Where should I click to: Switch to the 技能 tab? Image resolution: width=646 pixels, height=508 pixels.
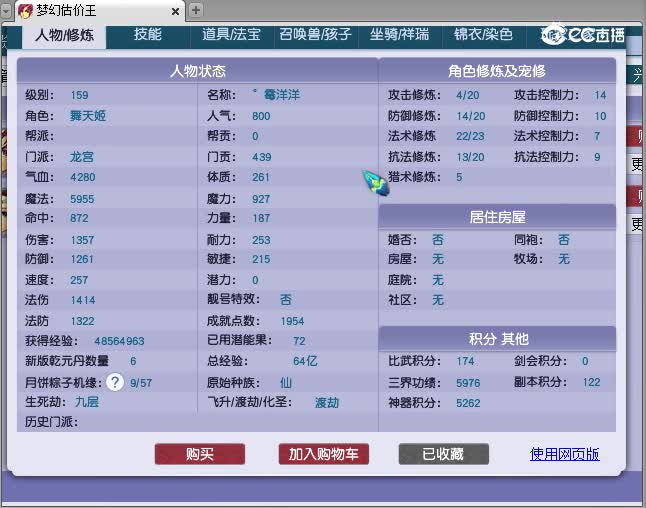(x=148, y=34)
